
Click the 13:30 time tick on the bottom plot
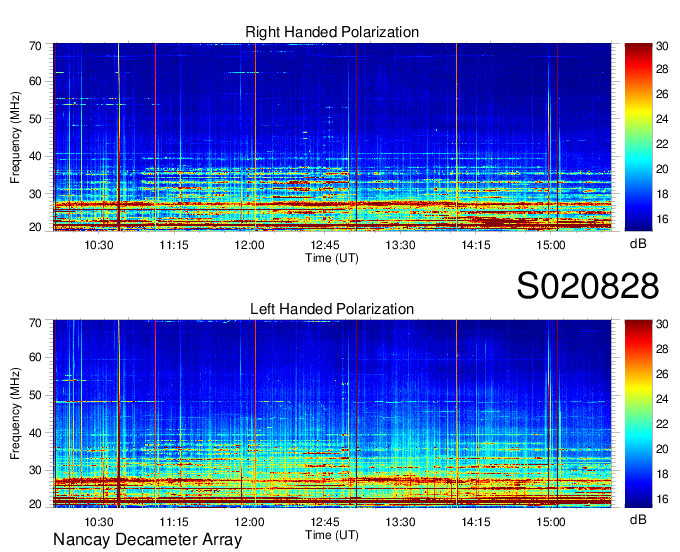coord(400,522)
